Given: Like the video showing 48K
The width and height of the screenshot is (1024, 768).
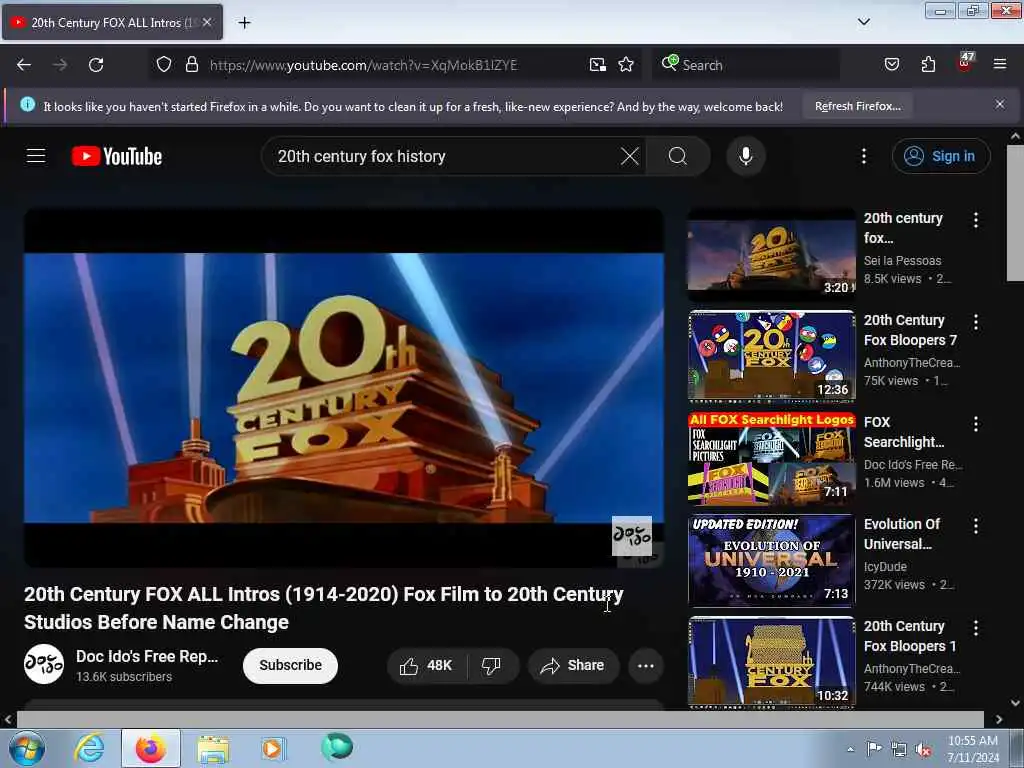Looking at the screenshot, I should click(426, 665).
